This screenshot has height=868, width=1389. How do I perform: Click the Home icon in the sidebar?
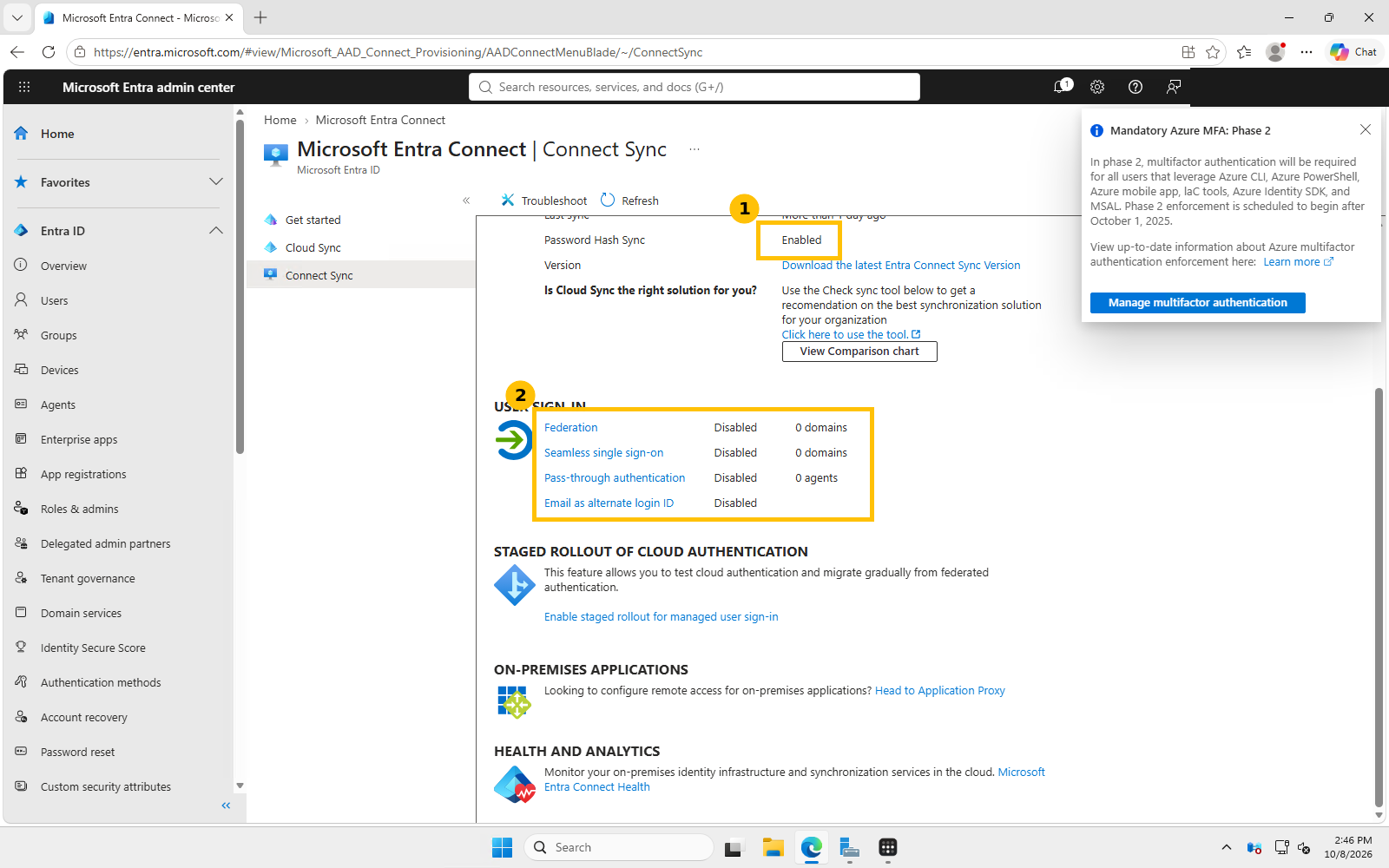[x=21, y=134]
